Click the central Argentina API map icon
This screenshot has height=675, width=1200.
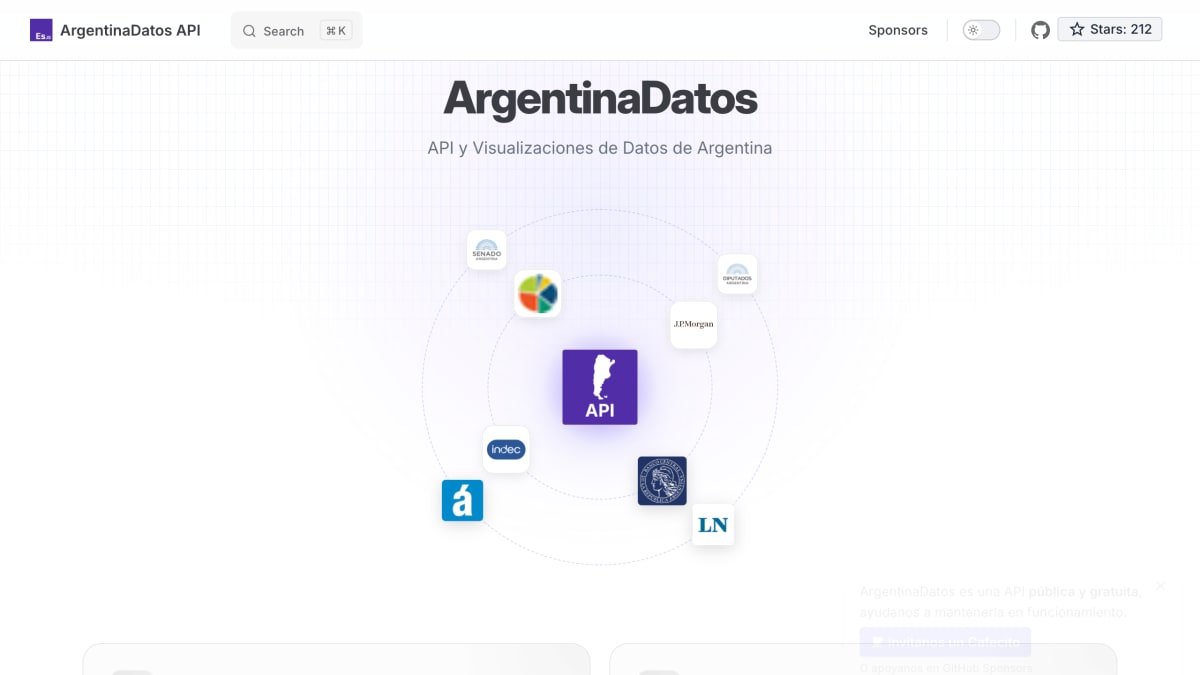pos(600,387)
